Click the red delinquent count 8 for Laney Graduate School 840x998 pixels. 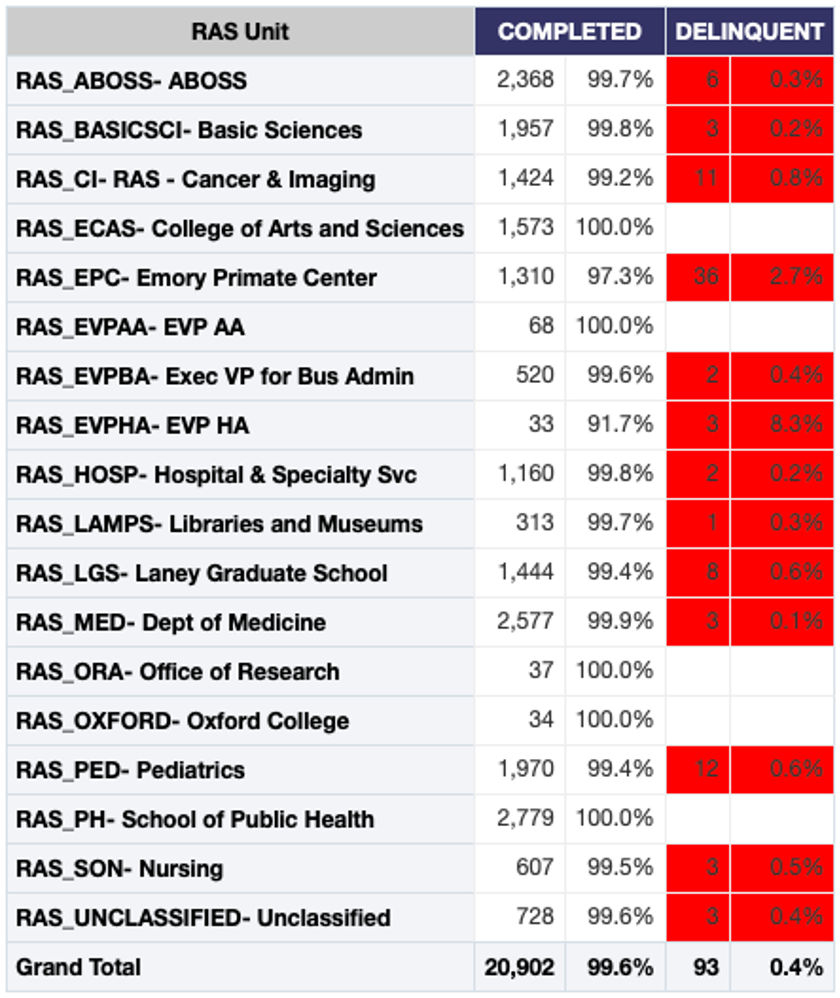click(x=711, y=573)
